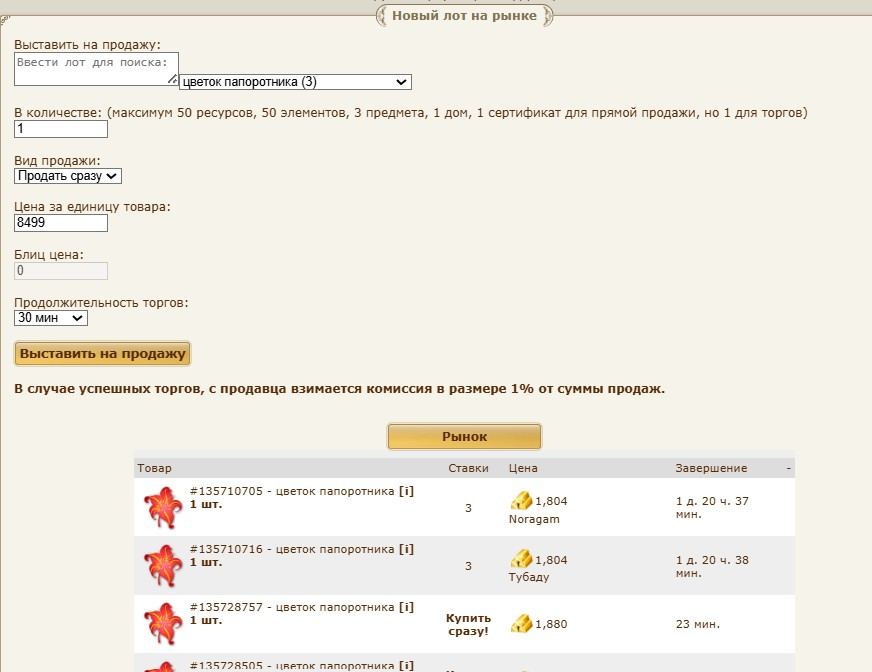Click gold icon beside Noragam's 1,804 price
This screenshot has height=672, width=872.
tap(521, 501)
